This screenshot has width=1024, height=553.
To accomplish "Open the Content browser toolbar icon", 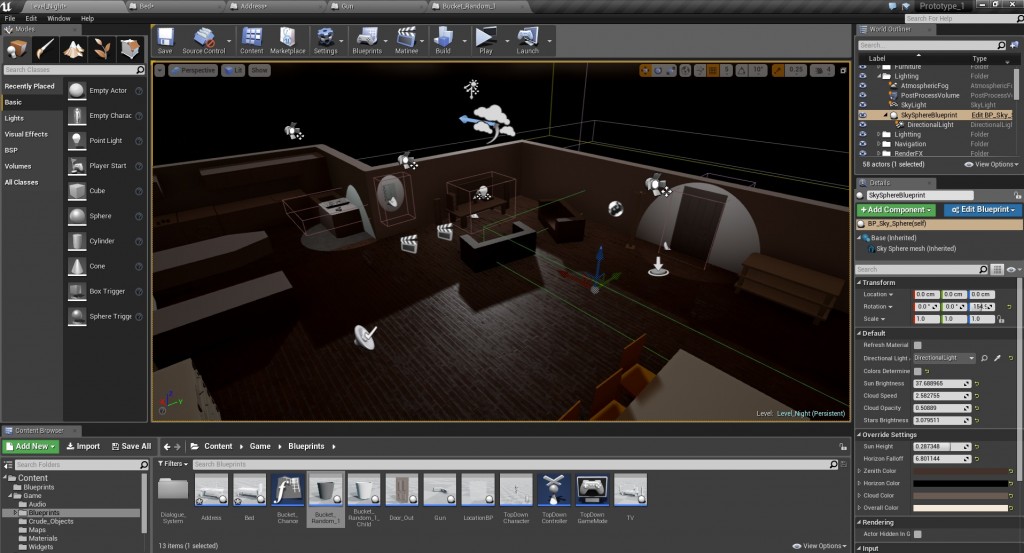I will [x=251, y=40].
